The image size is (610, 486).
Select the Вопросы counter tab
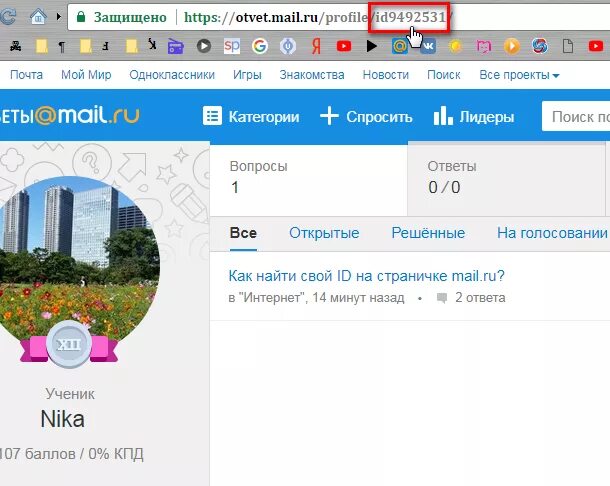(309, 179)
